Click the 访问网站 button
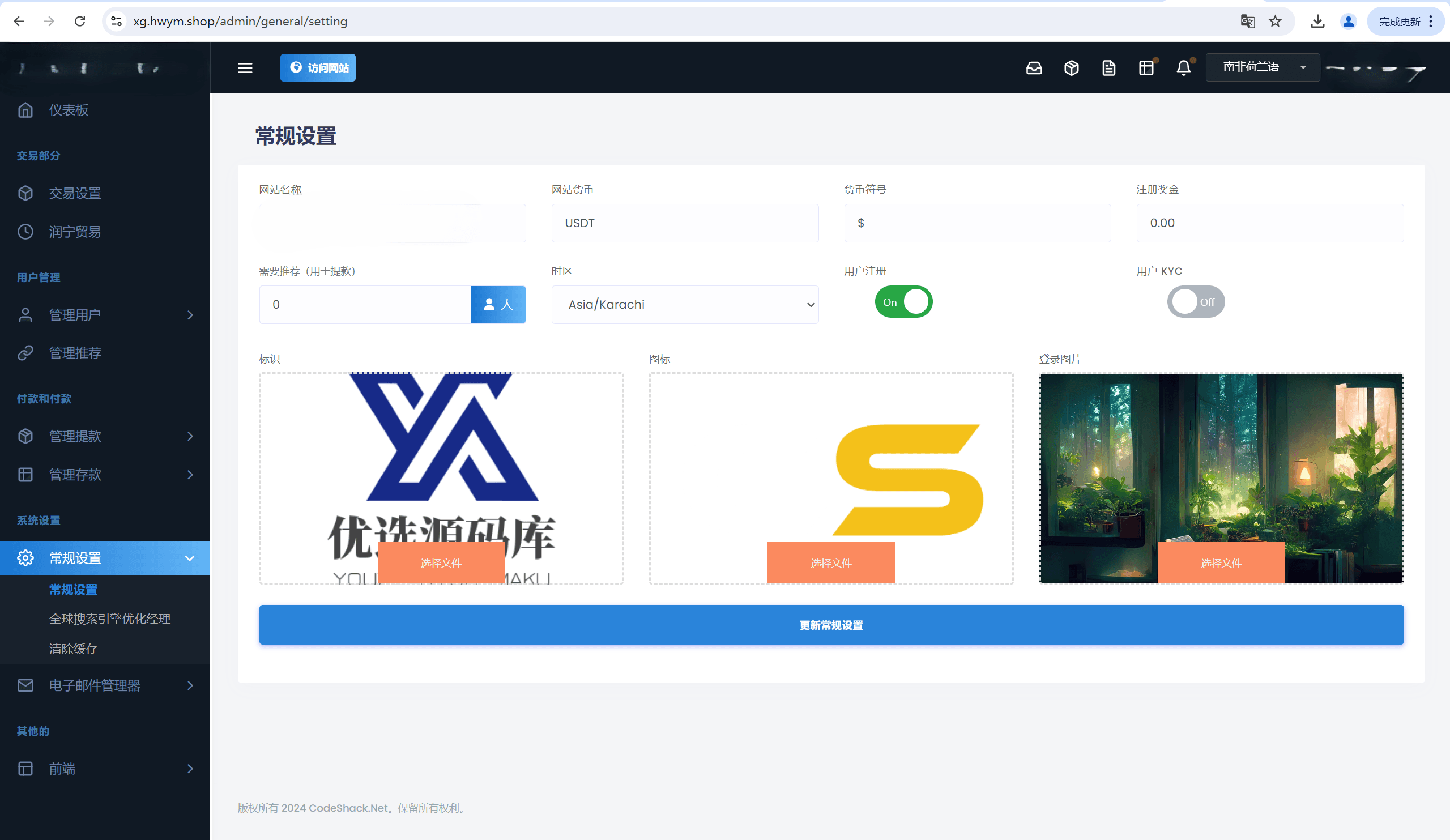The height and width of the screenshot is (840, 1450). click(x=318, y=68)
